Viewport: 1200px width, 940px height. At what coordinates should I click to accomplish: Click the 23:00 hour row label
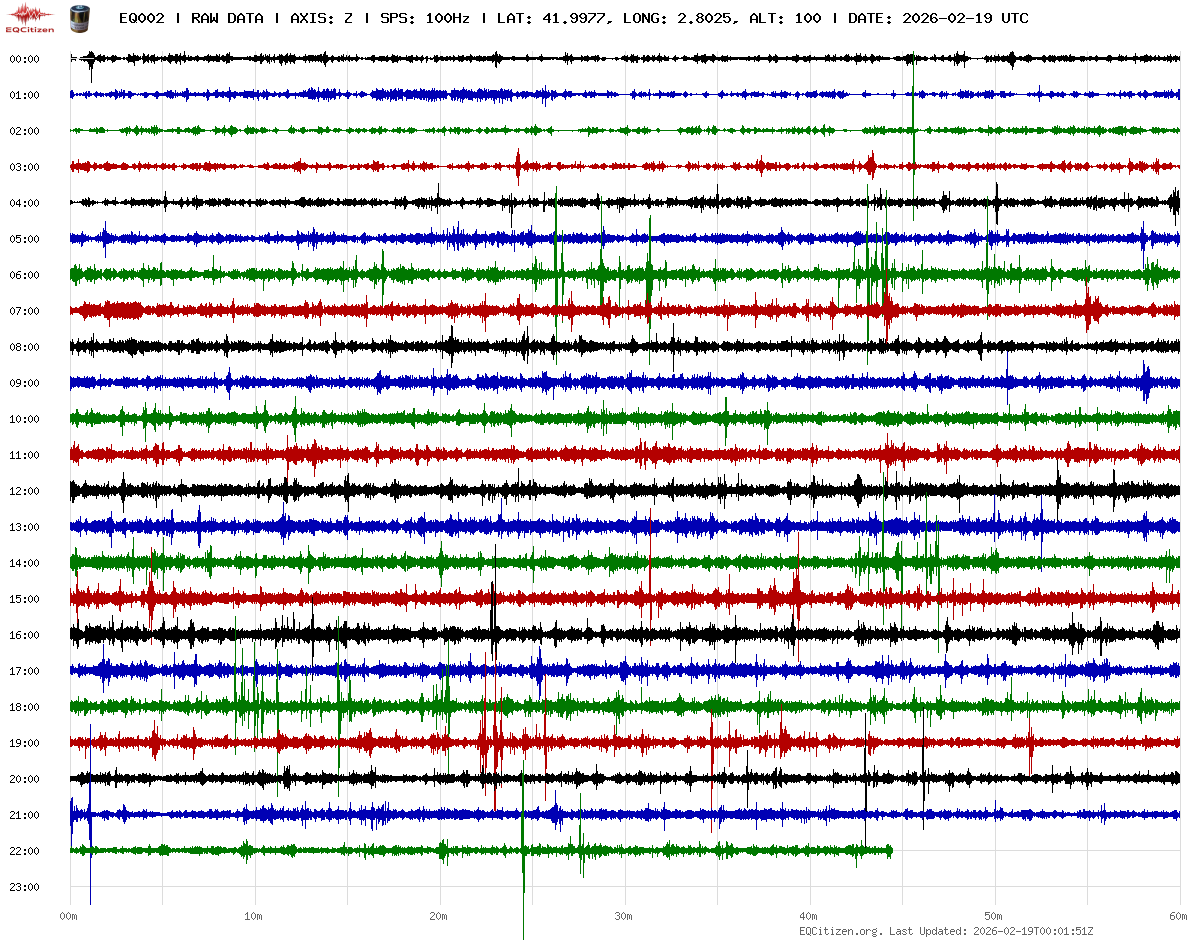tap(24, 887)
